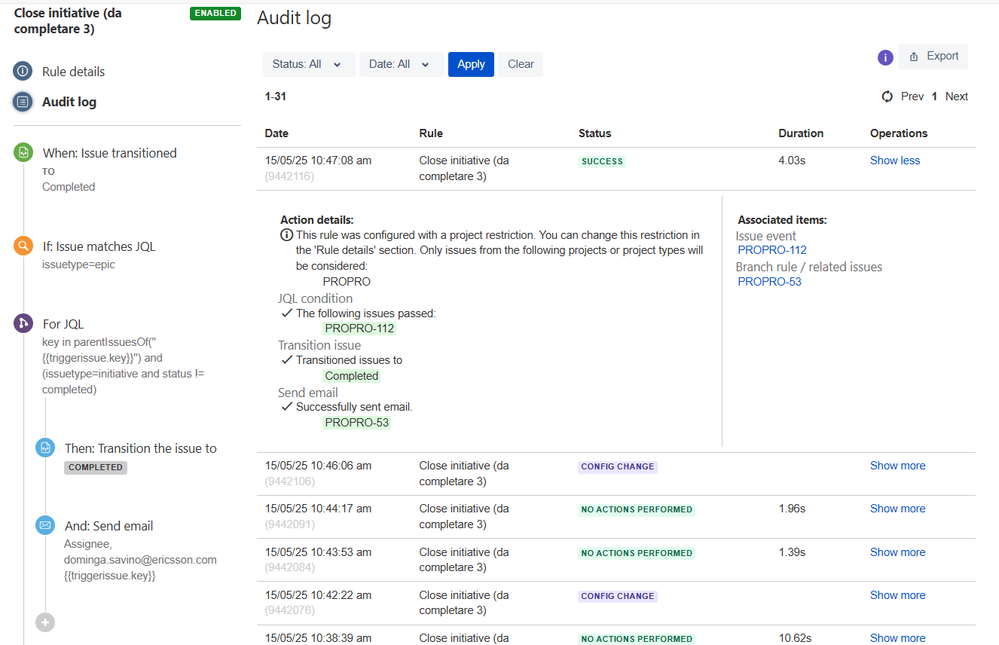Click the Duration column header
This screenshot has width=999, height=645.
801,133
